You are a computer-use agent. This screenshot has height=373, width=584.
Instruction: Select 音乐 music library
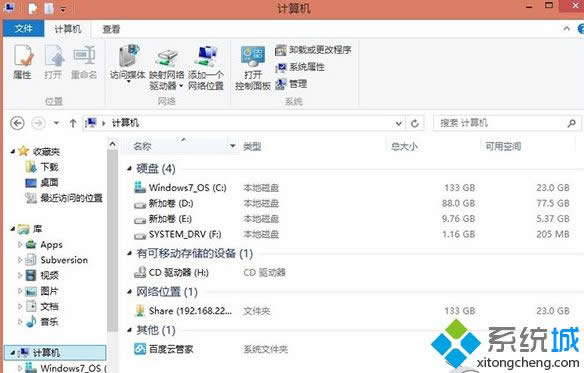(42, 322)
